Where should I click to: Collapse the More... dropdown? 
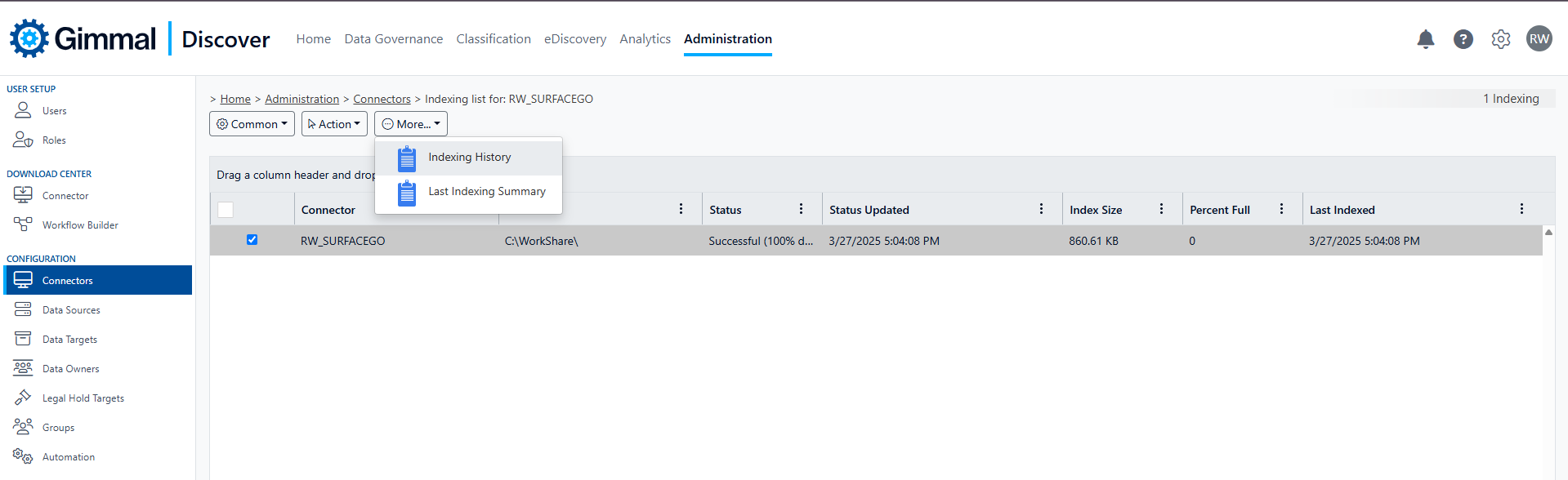(411, 124)
